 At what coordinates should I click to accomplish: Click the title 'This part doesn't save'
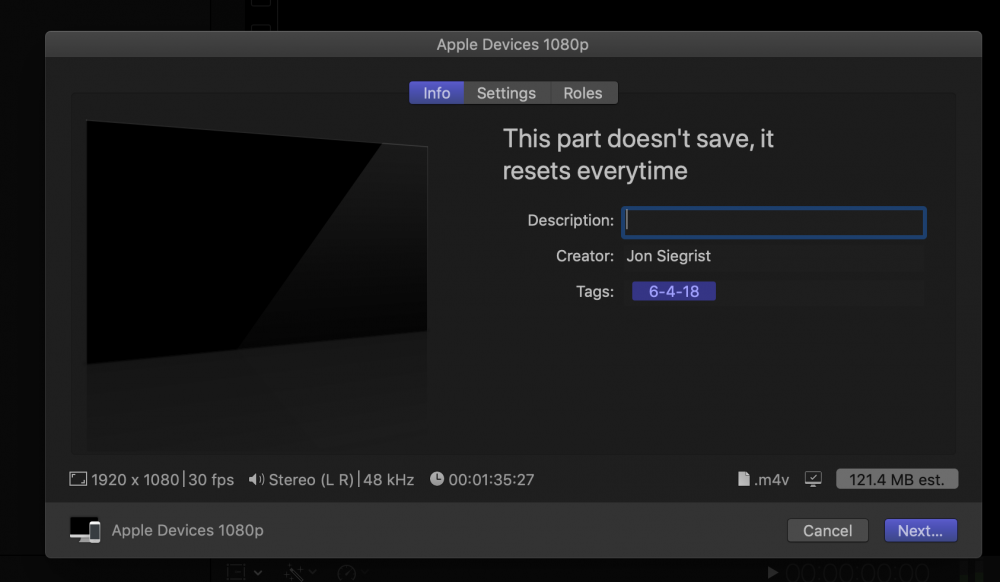(x=638, y=154)
